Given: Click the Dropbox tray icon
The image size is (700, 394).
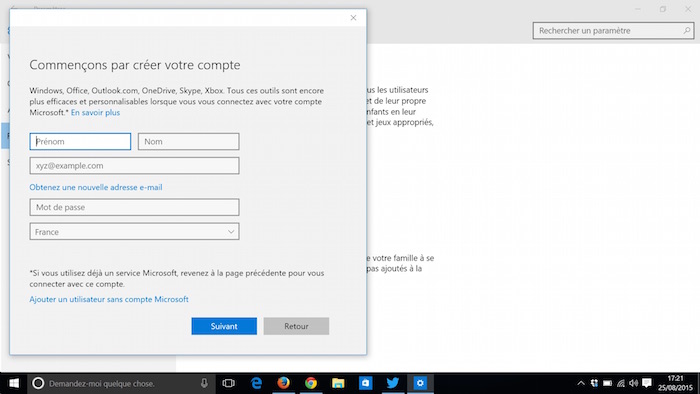Looking at the screenshot, I should pyautogui.click(x=594, y=383).
